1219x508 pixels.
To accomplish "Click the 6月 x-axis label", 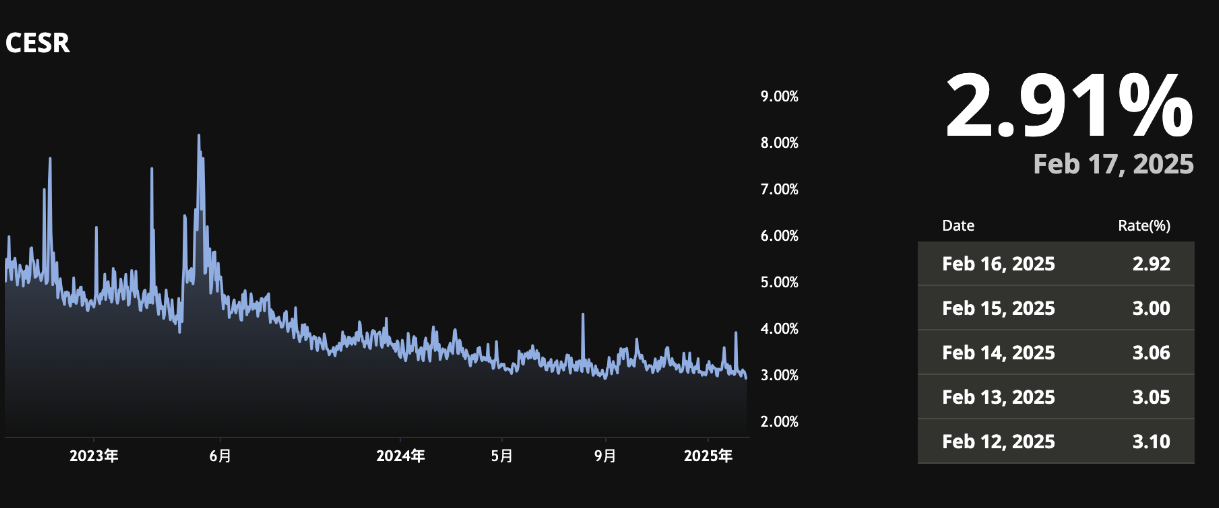I will point(220,456).
